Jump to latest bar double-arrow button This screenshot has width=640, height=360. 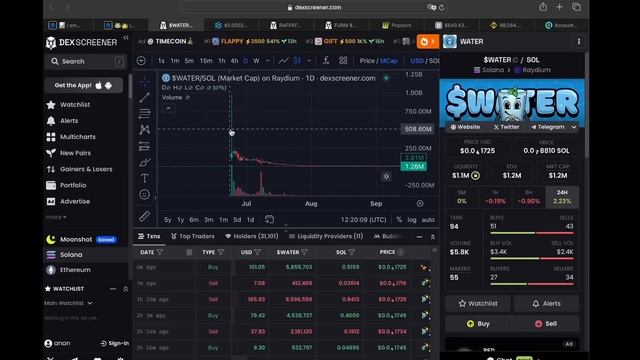tap(386, 177)
